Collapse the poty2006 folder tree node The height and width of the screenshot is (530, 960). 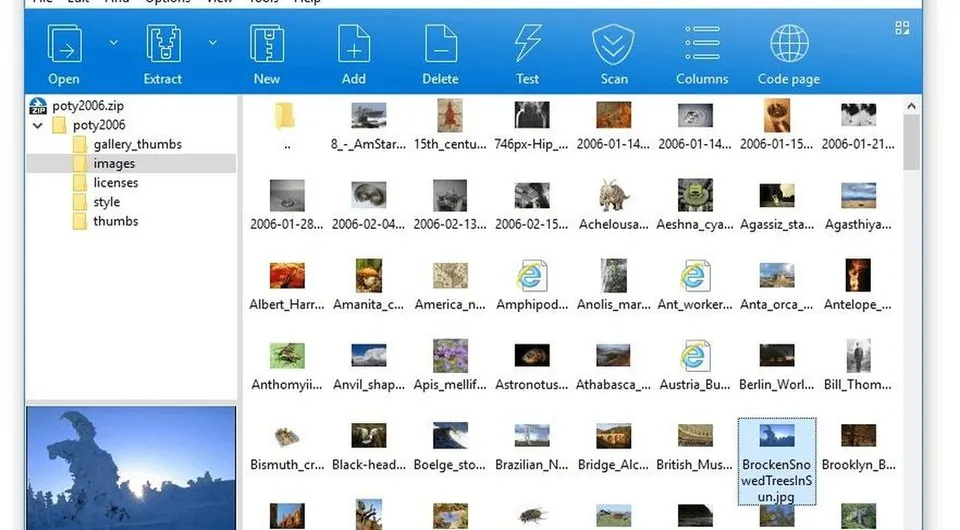coord(38,125)
